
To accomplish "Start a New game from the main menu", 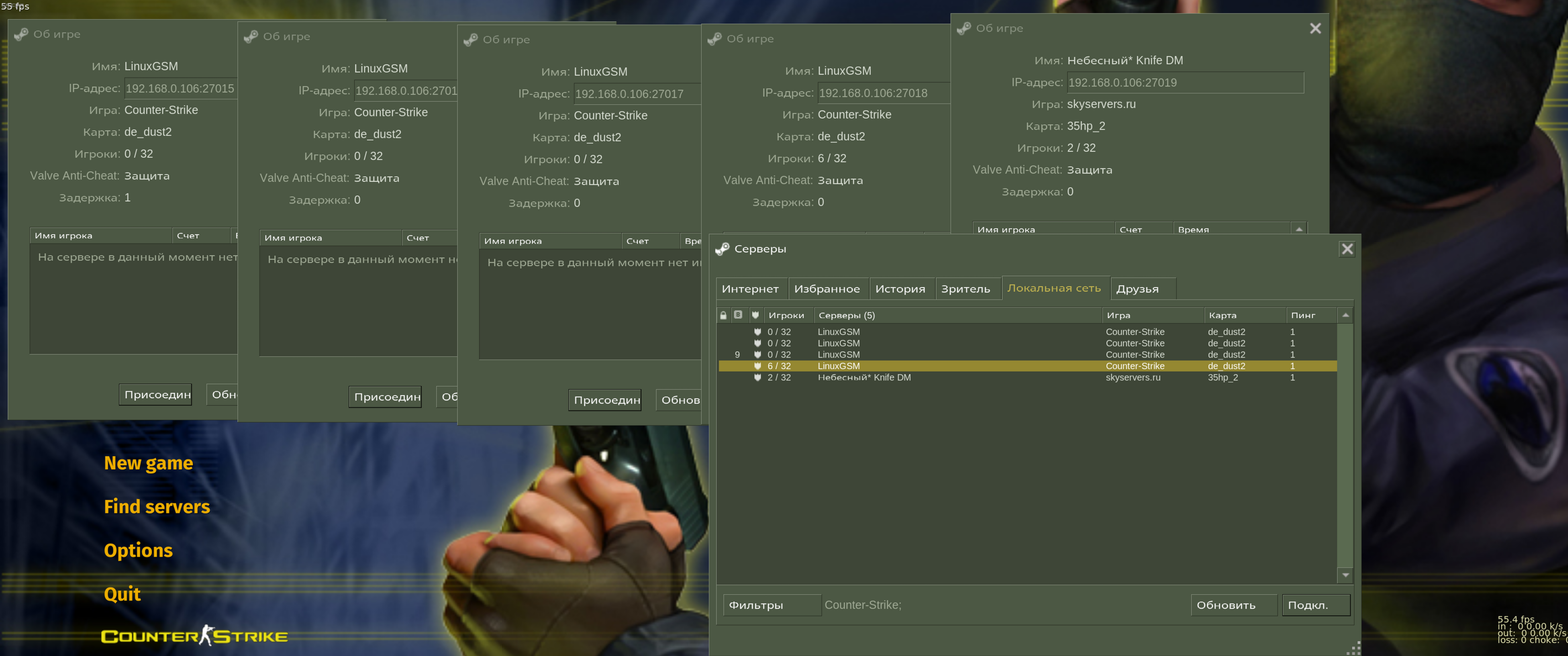I will [149, 463].
